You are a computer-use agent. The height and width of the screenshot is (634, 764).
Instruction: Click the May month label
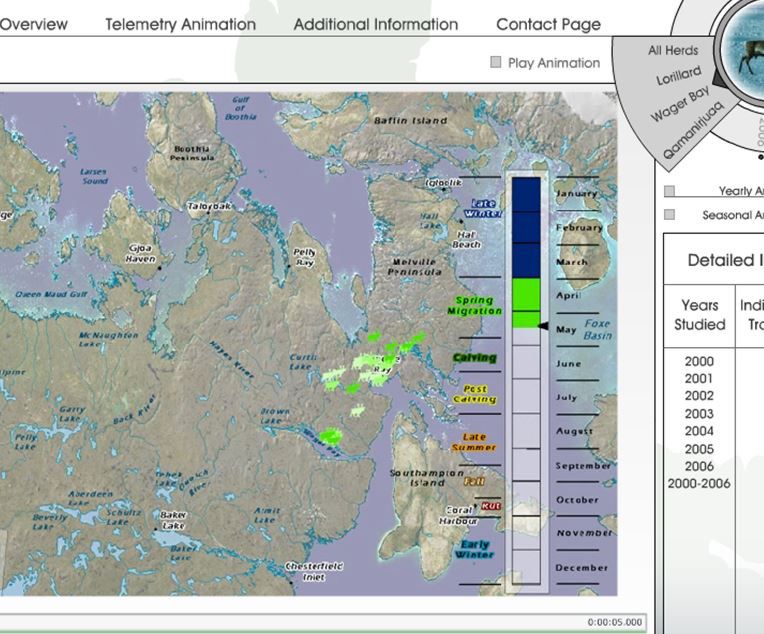566,330
